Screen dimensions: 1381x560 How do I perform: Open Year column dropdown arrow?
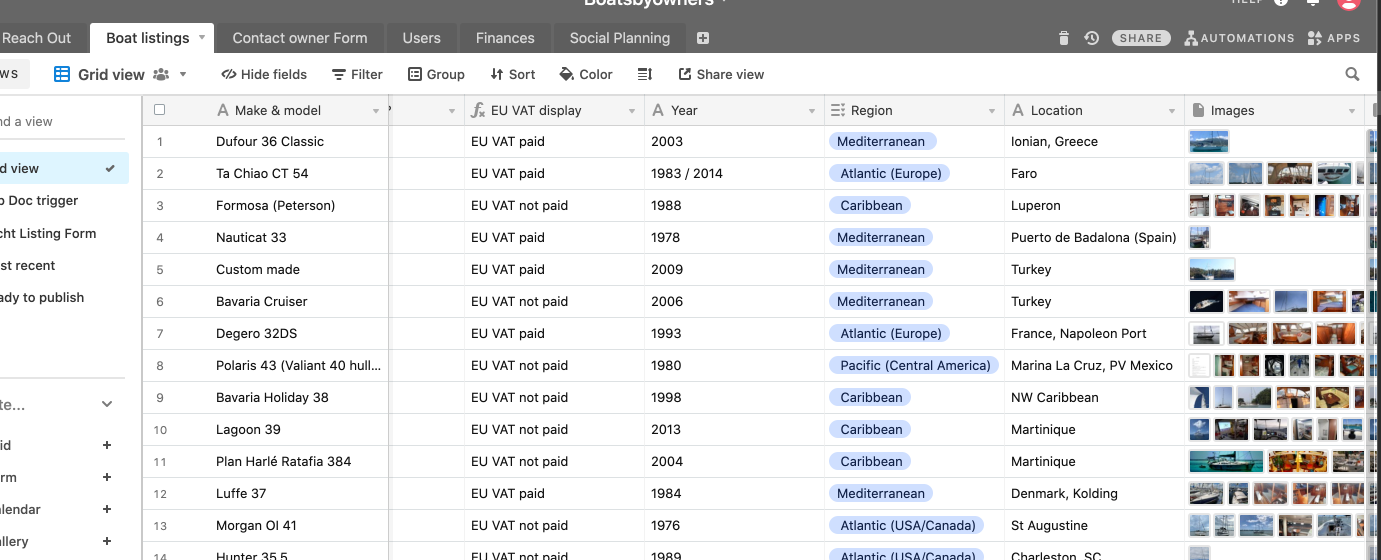coord(812,111)
